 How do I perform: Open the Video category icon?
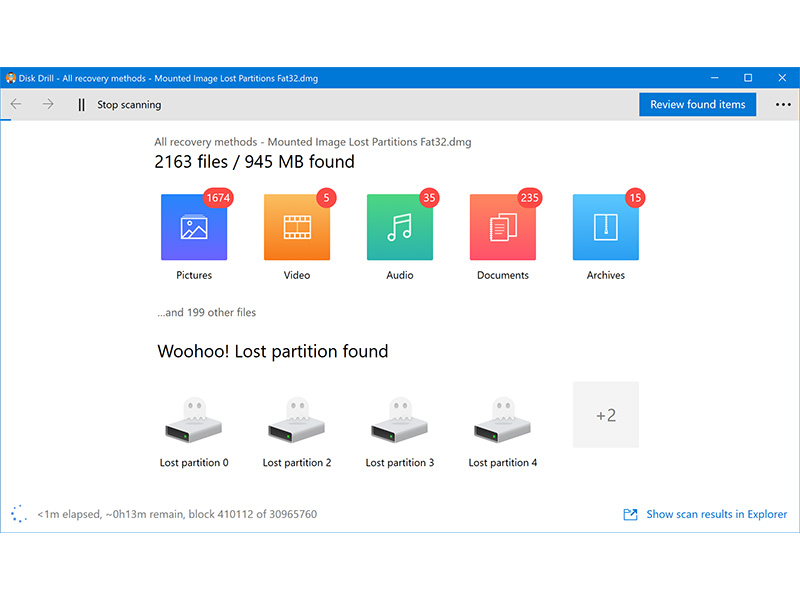(x=296, y=228)
